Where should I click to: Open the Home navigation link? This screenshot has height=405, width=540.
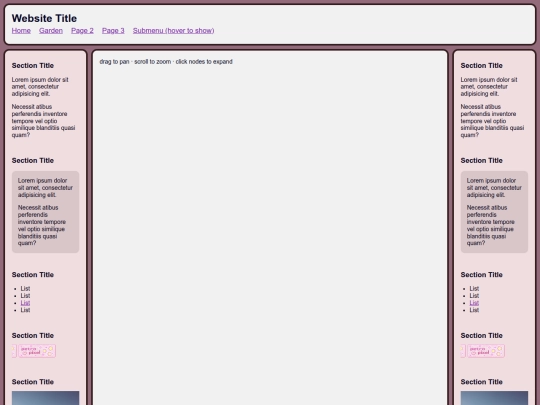coord(21,31)
